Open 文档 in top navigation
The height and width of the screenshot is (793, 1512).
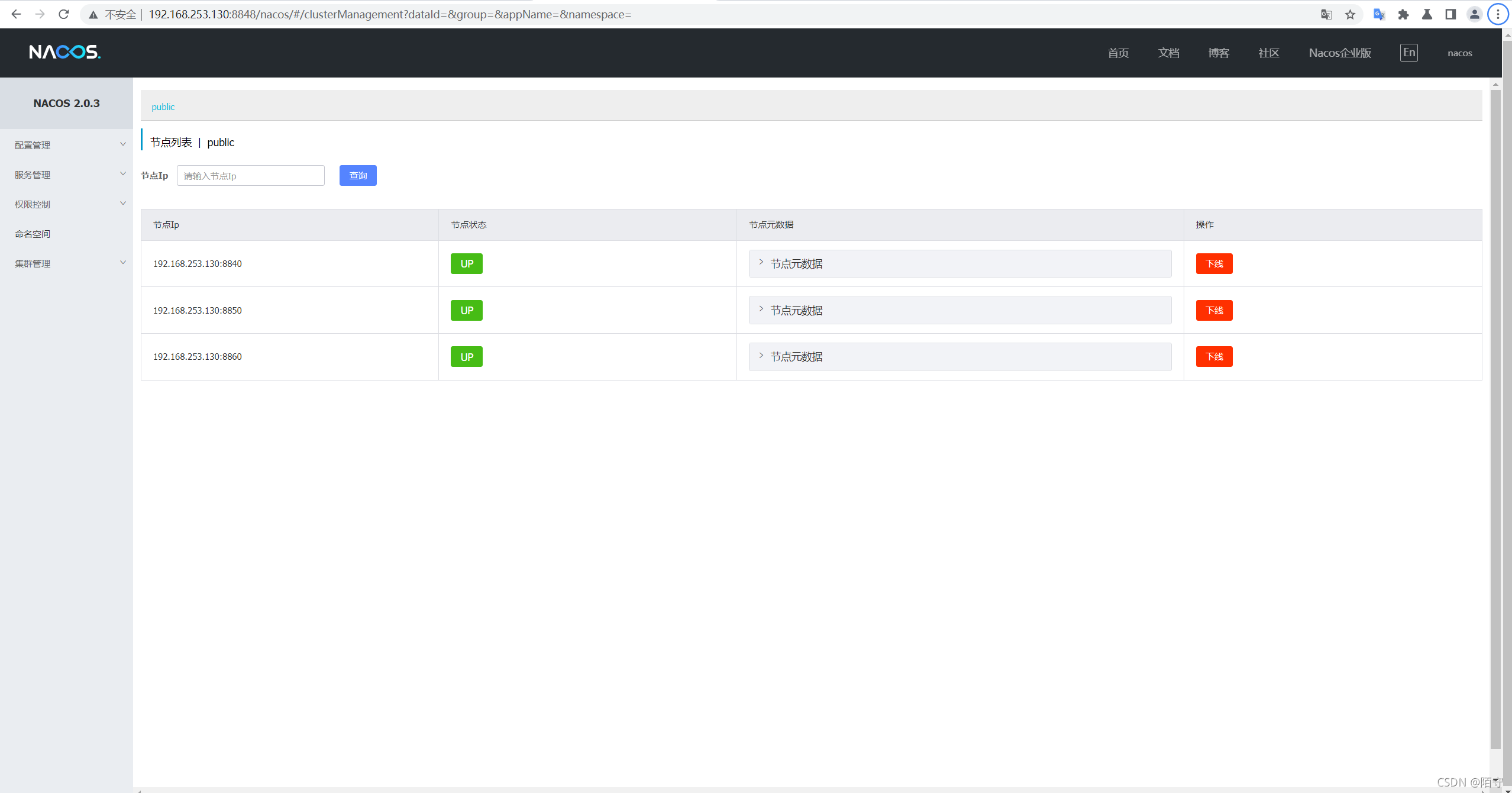click(x=1168, y=53)
